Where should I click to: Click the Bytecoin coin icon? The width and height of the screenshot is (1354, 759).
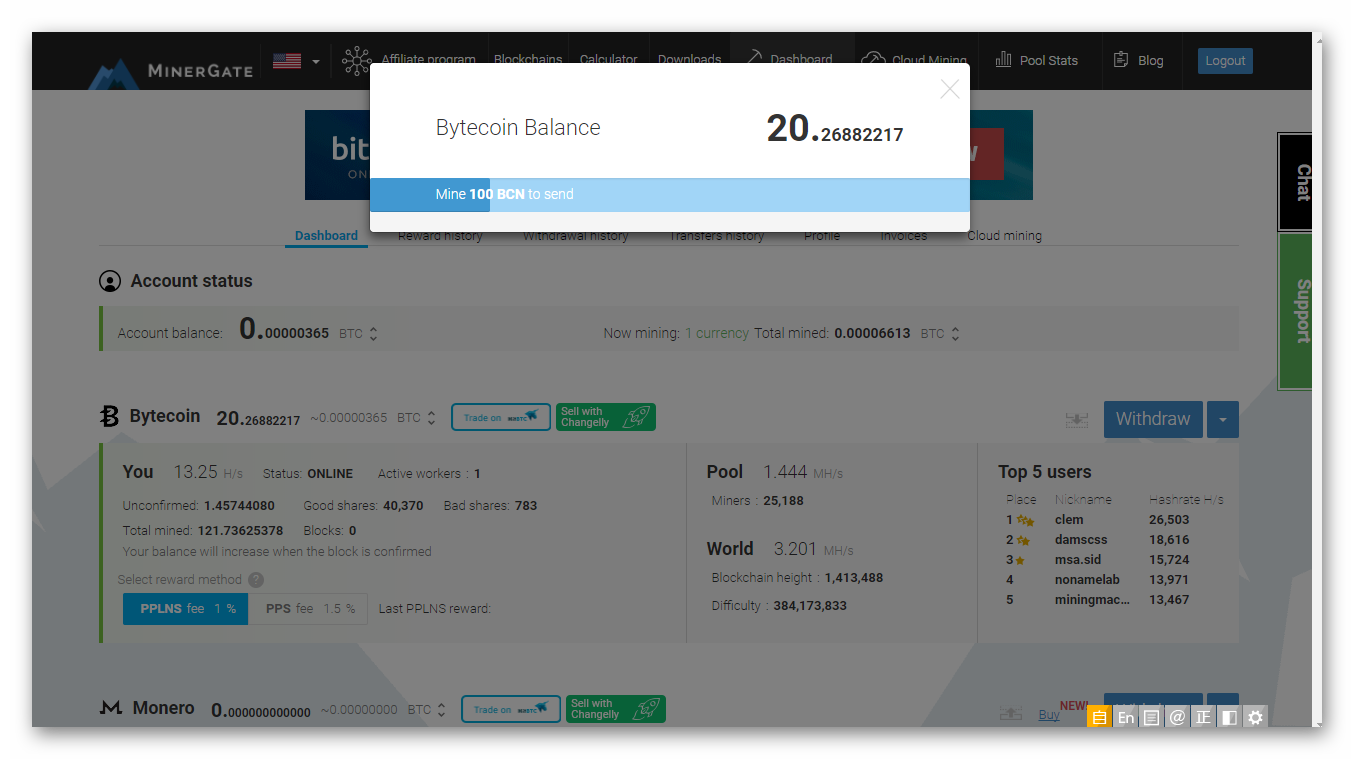pyautogui.click(x=109, y=416)
